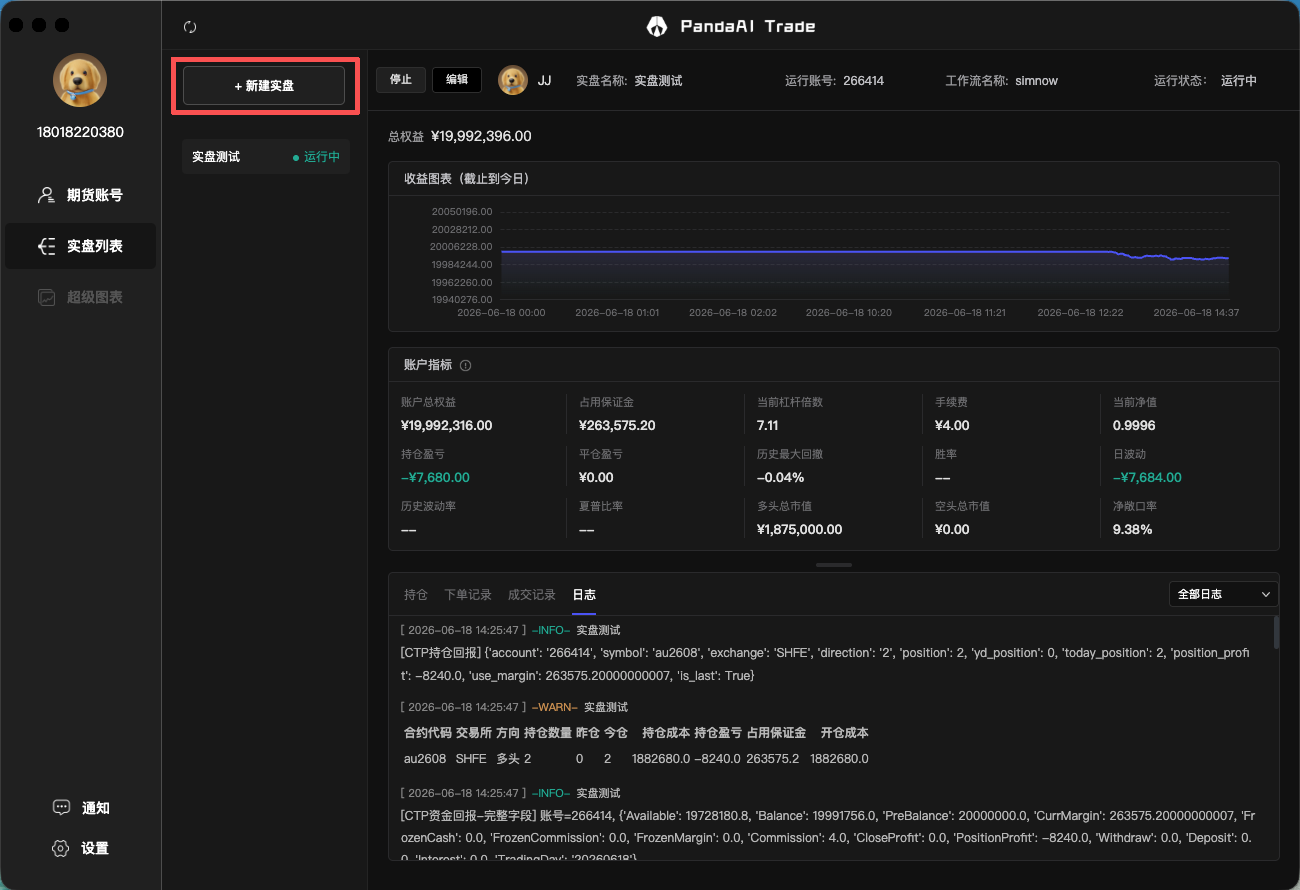This screenshot has height=890, width=1300.
Task: Click the 实盘名称 value 实盘测试 in header
Action: (x=658, y=80)
